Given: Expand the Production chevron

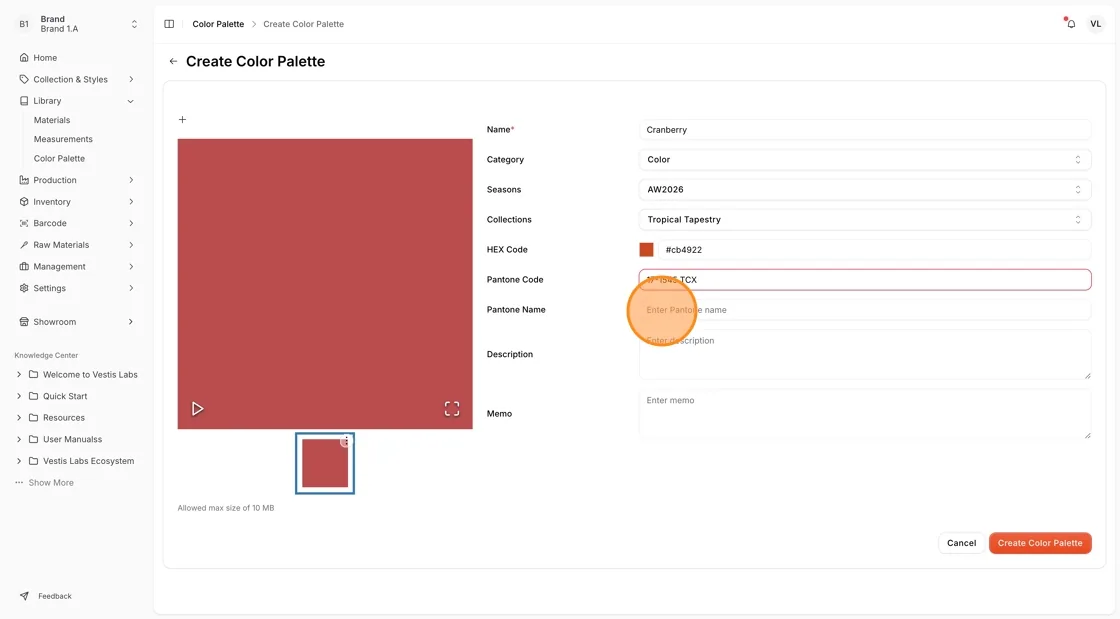Looking at the screenshot, I should (x=131, y=180).
